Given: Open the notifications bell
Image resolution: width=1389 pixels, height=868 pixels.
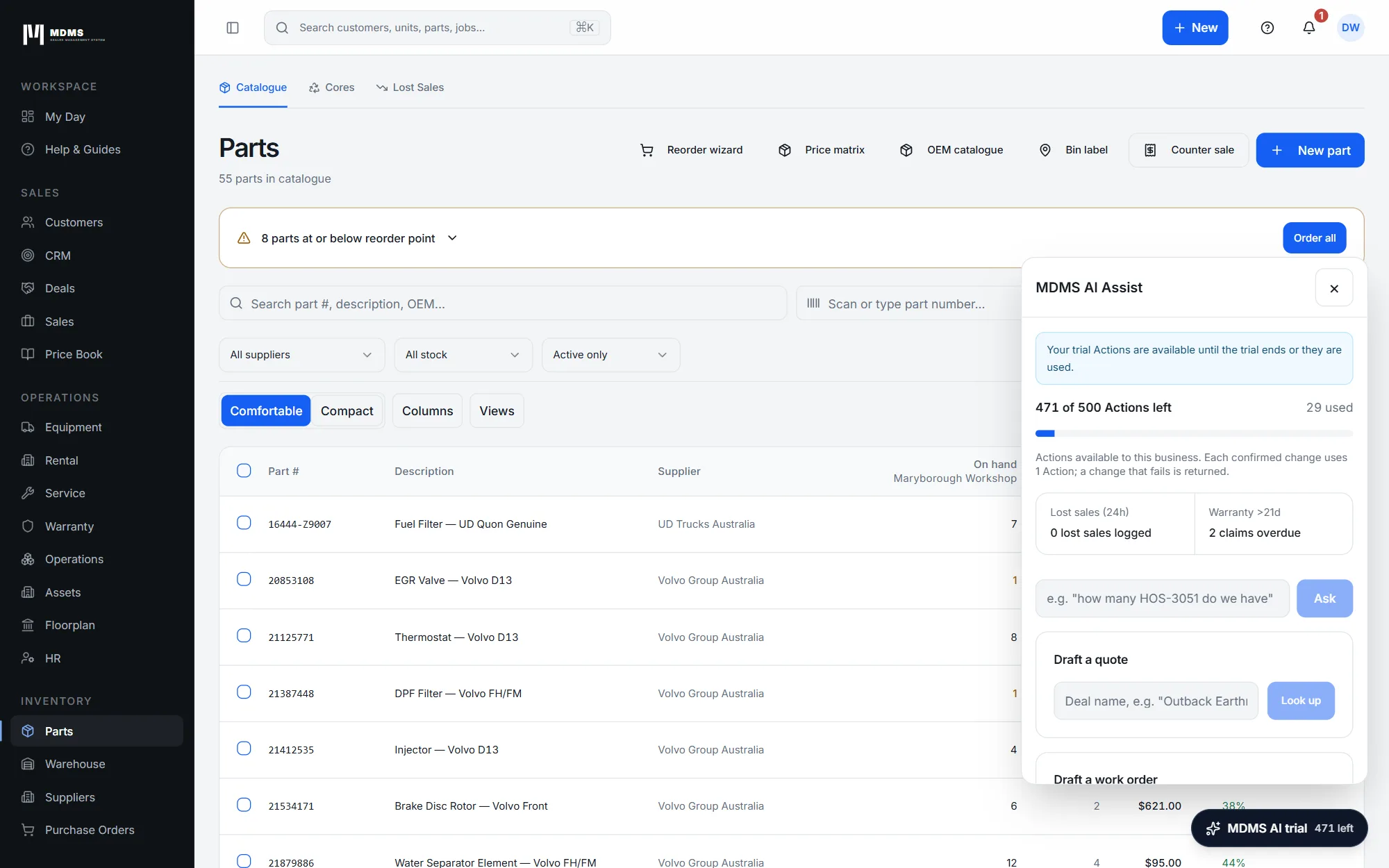Looking at the screenshot, I should (1309, 28).
